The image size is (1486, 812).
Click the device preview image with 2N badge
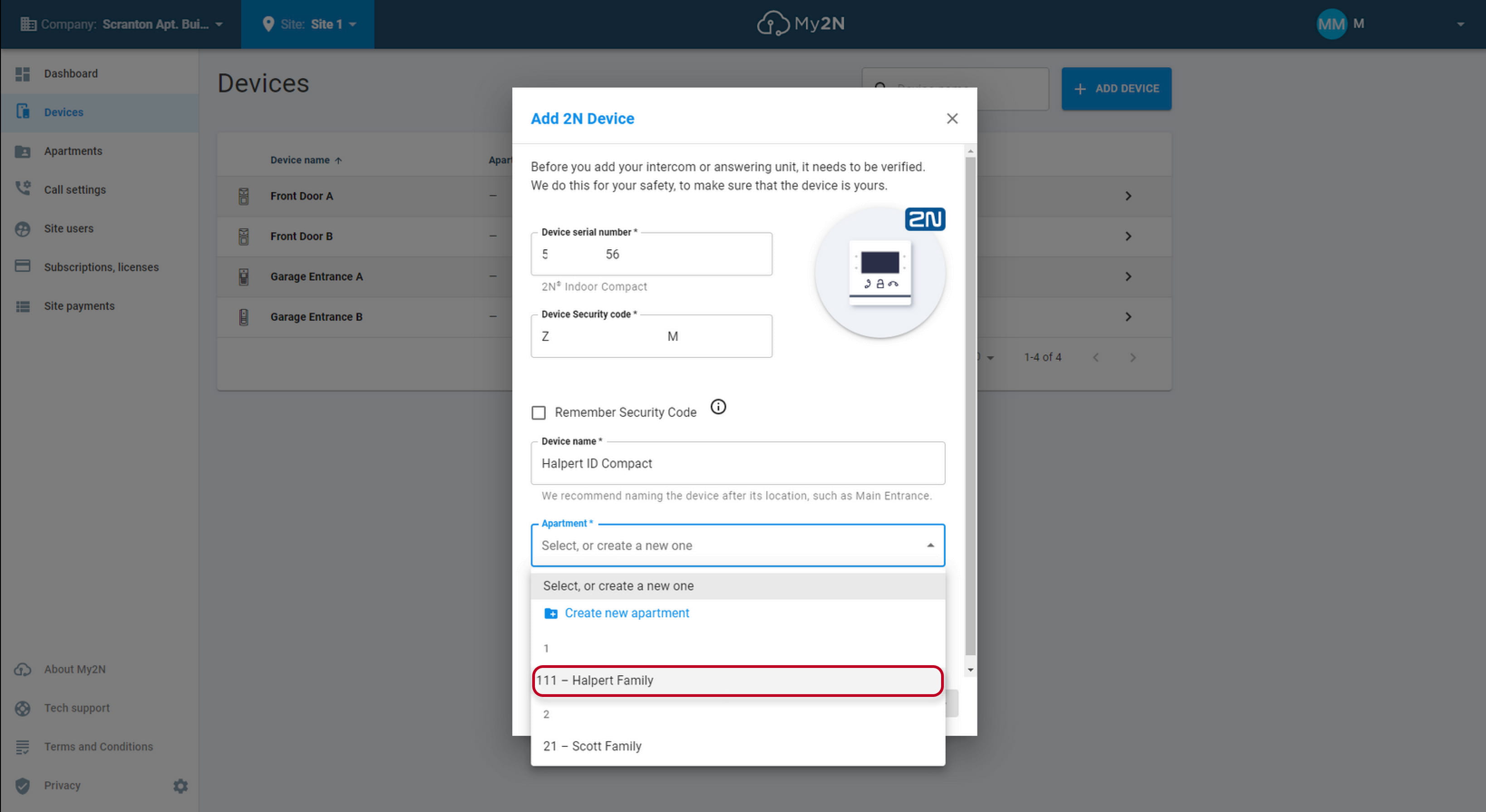click(880, 272)
